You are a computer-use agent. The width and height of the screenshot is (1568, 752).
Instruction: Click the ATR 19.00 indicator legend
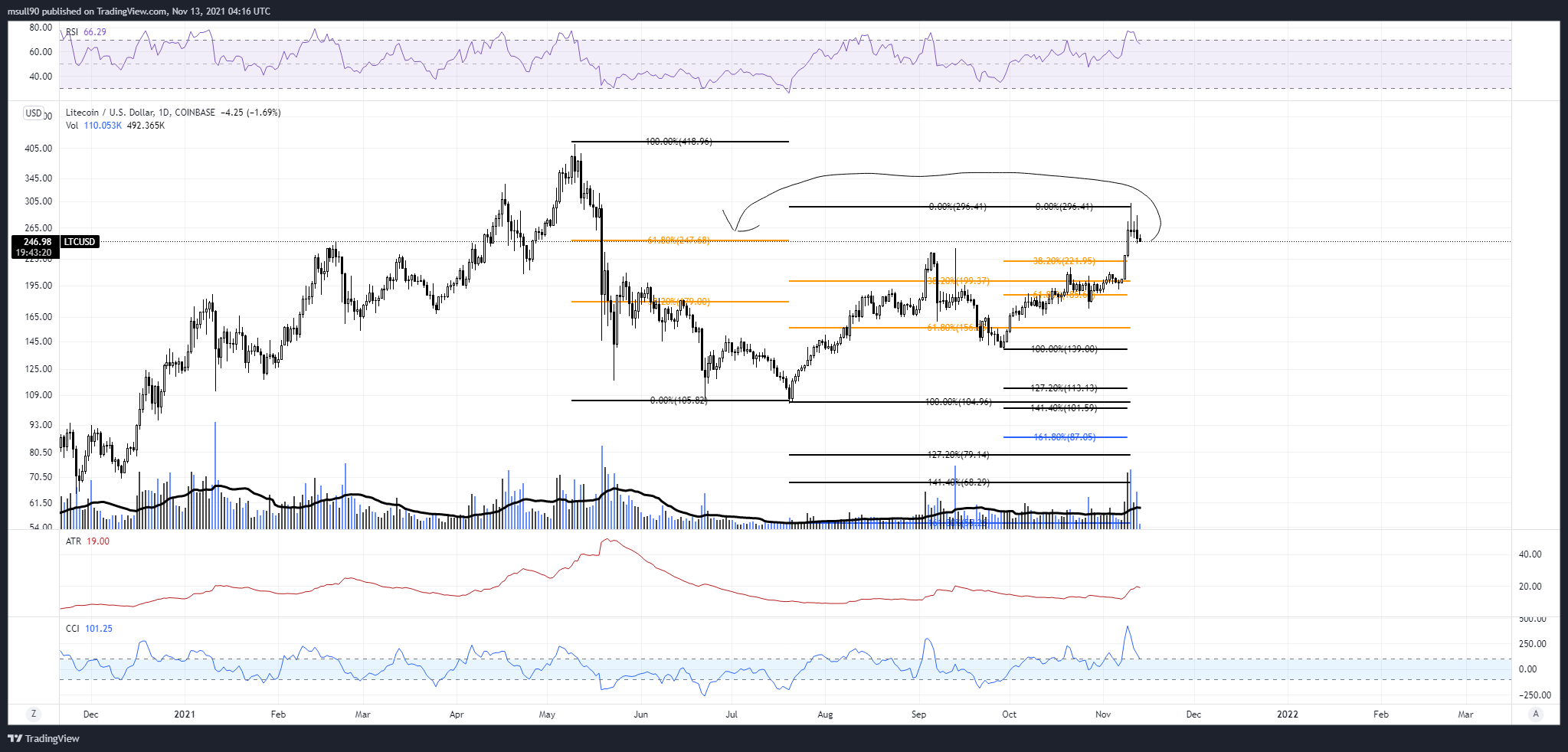click(87, 541)
